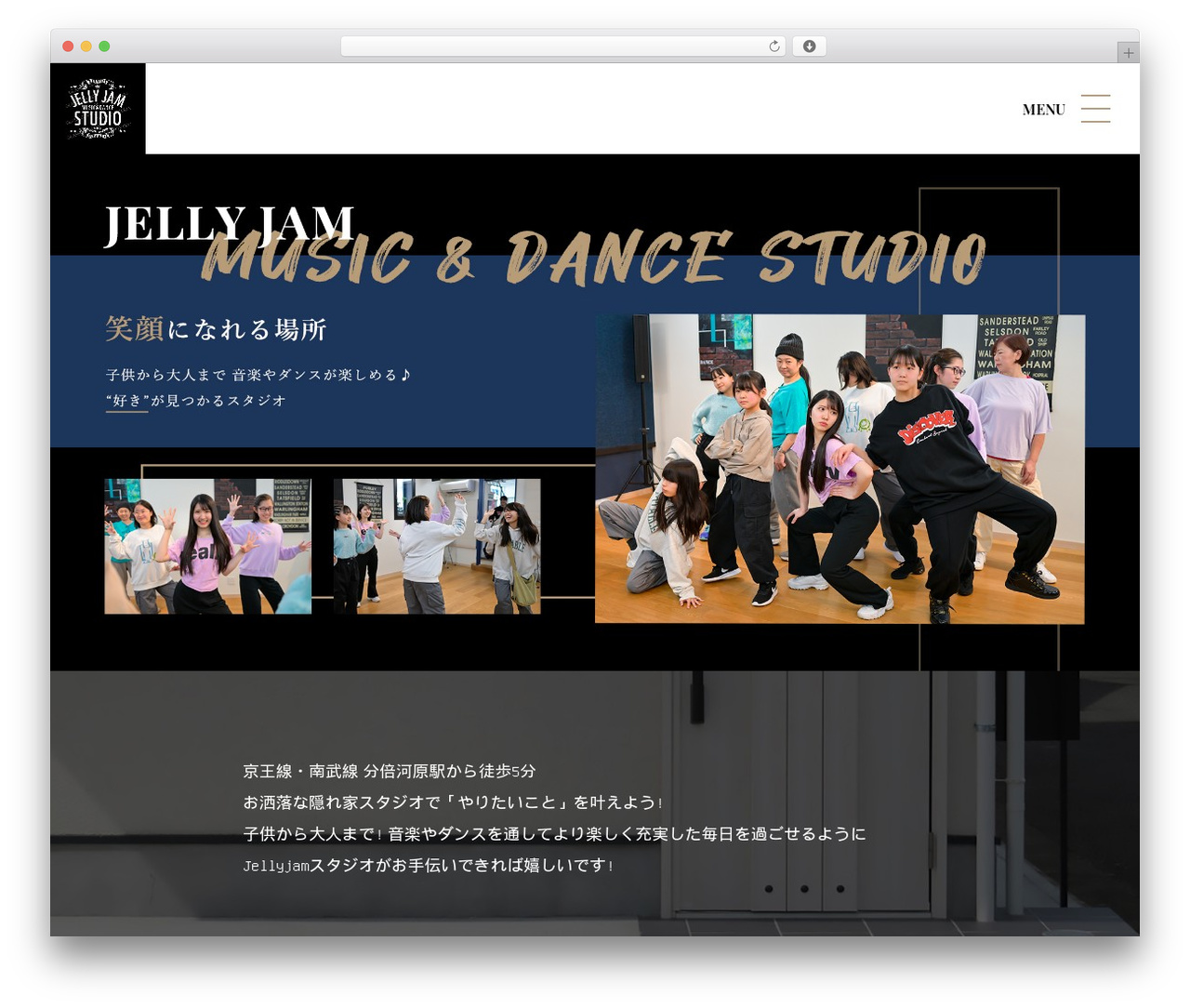Viewport: 1190px width, 1008px height.
Task: Click the MUSIC & DANCE STUDIO title
Action: tap(593, 257)
